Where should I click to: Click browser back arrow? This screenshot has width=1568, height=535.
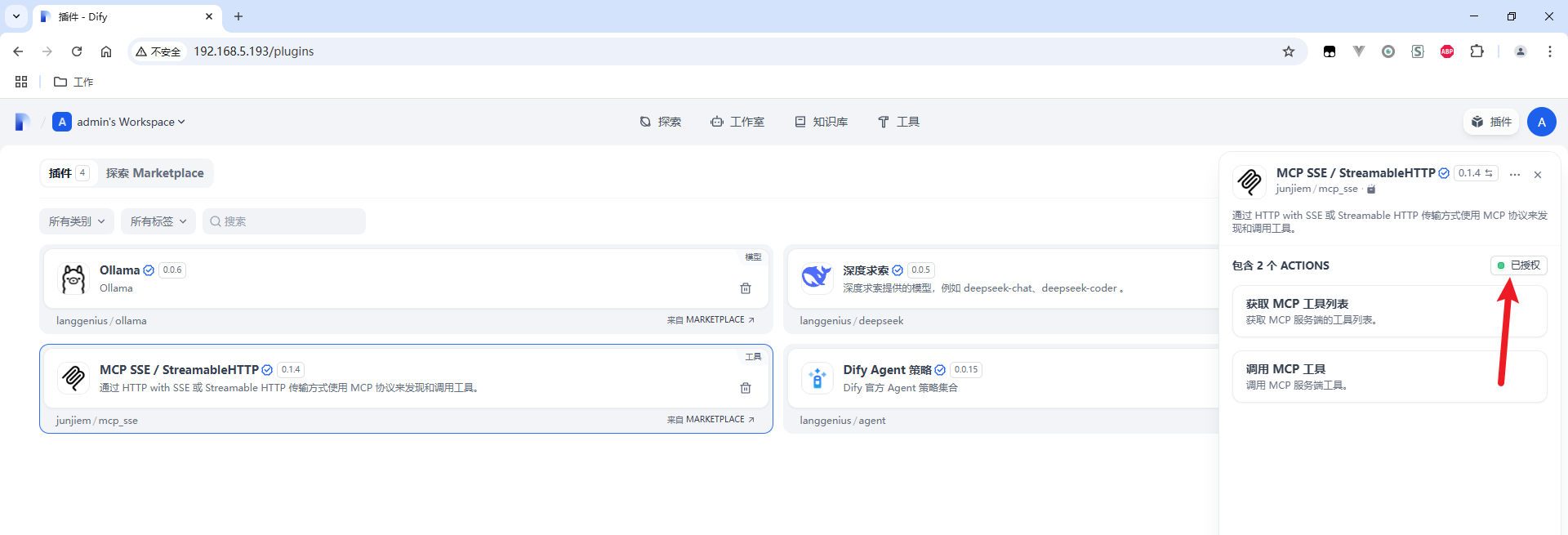click(x=18, y=51)
